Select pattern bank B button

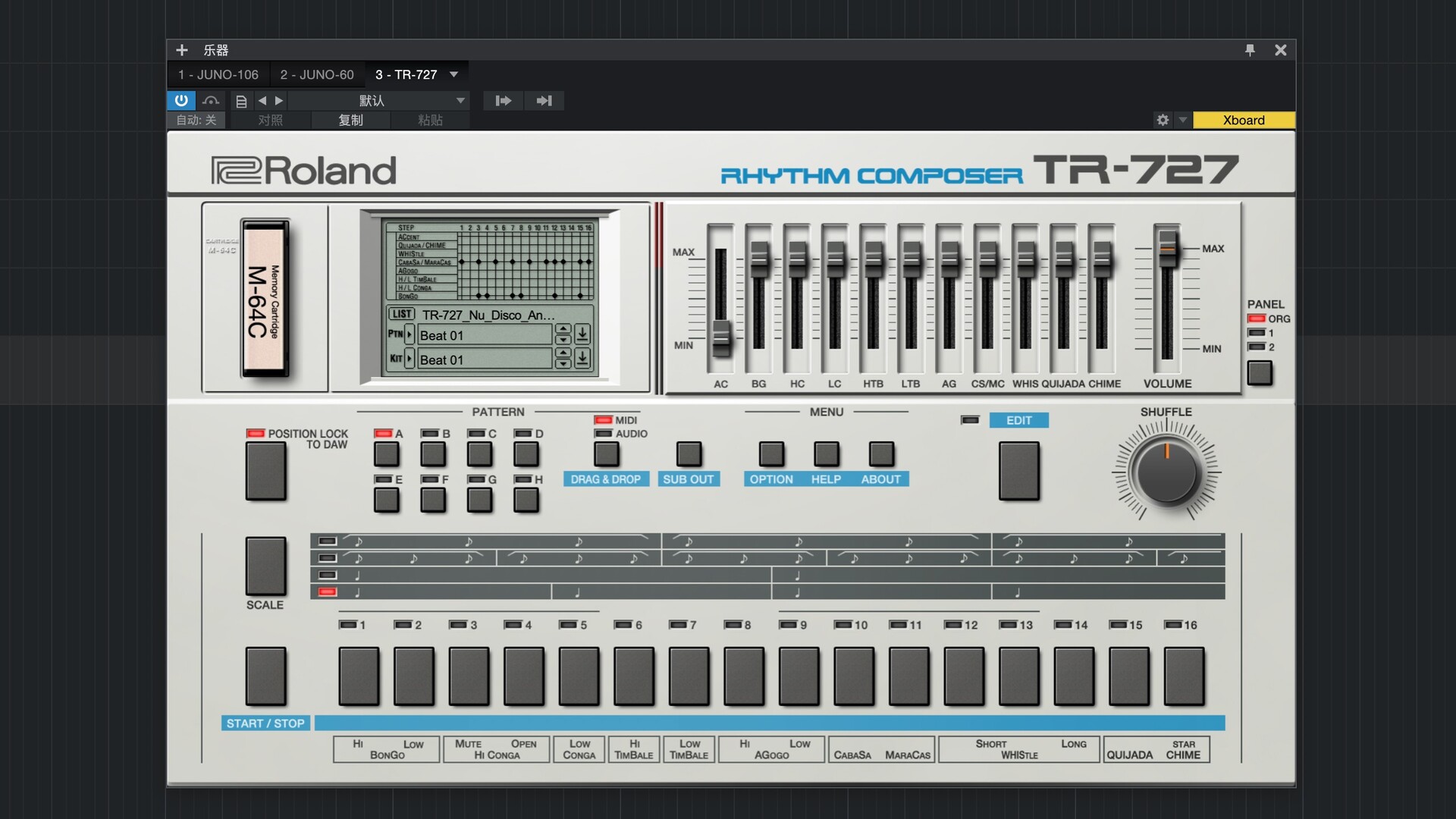(x=433, y=454)
